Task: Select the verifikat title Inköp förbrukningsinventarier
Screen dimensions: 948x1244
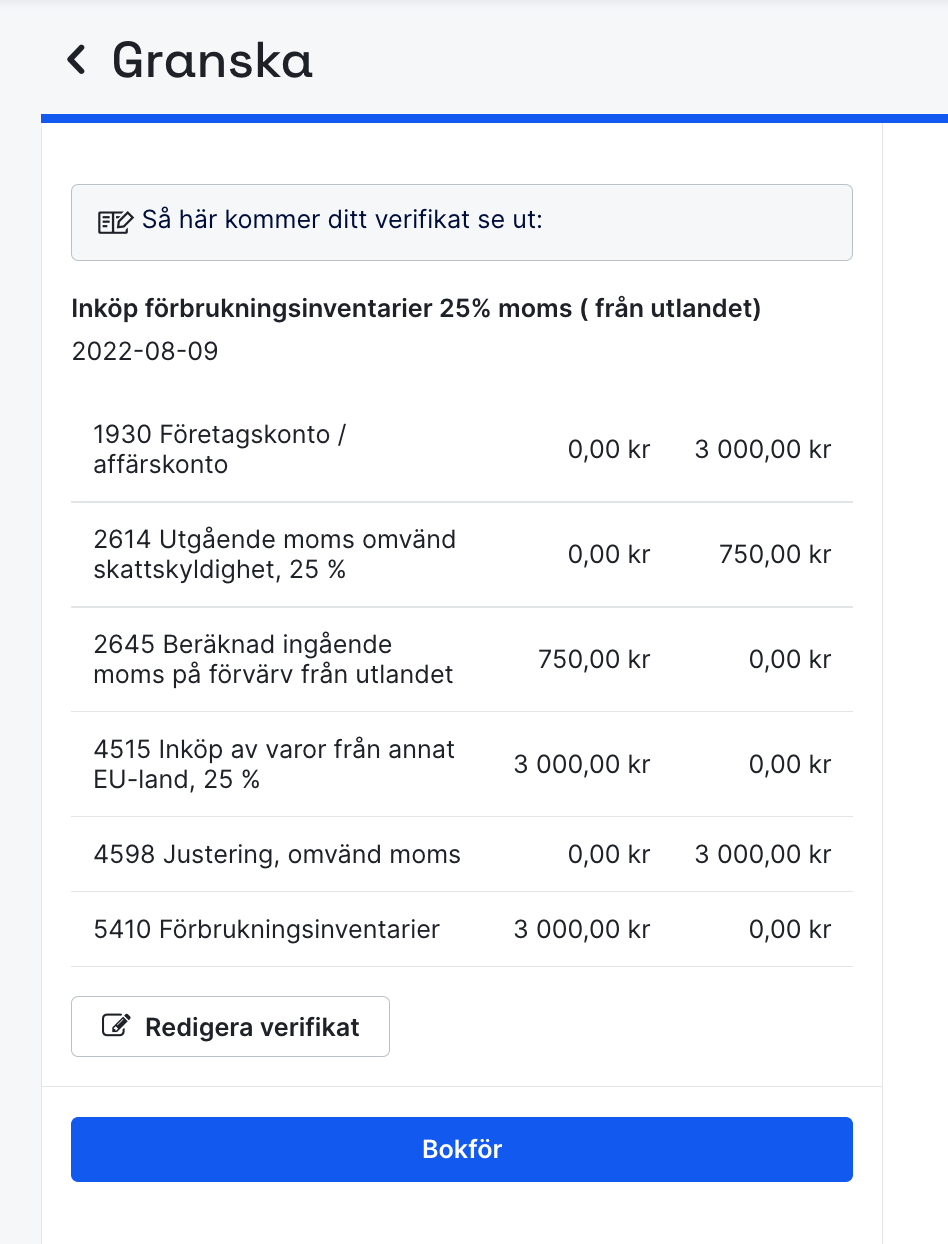Action: tap(416, 308)
